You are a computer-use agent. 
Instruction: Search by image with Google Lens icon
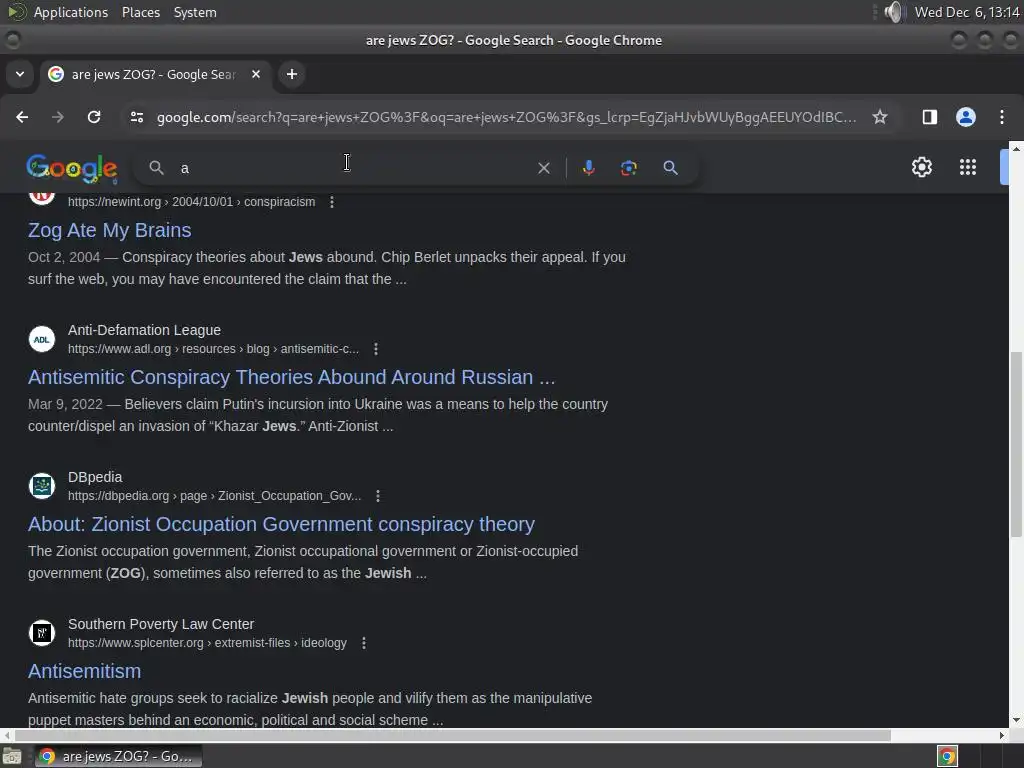(x=628, y=168)
